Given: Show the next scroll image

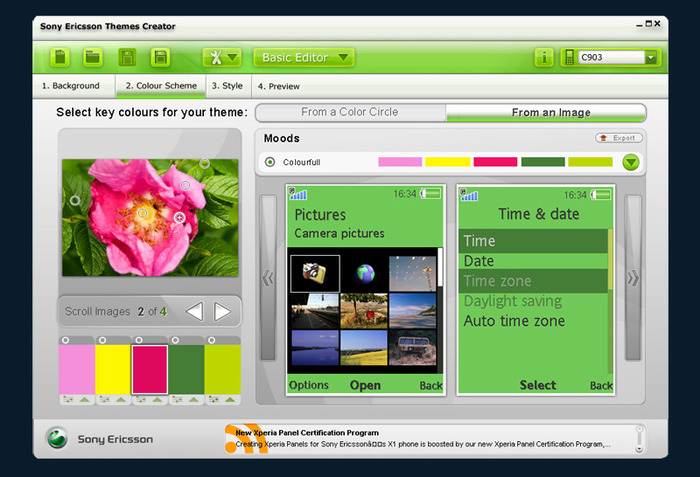Looking at the screenshot, I should (222, 311).
